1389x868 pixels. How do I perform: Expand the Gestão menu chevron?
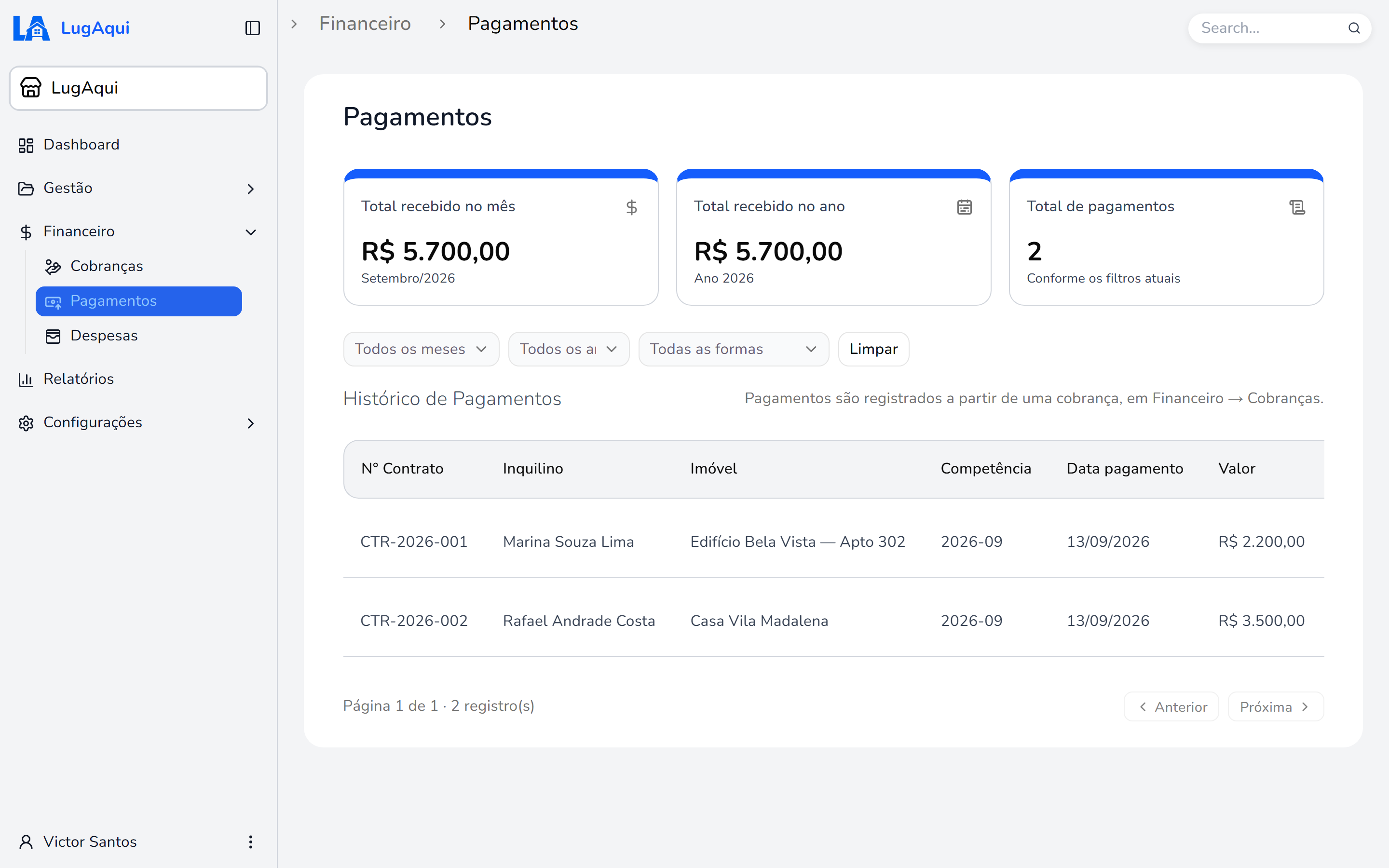(x=250, y=189)
